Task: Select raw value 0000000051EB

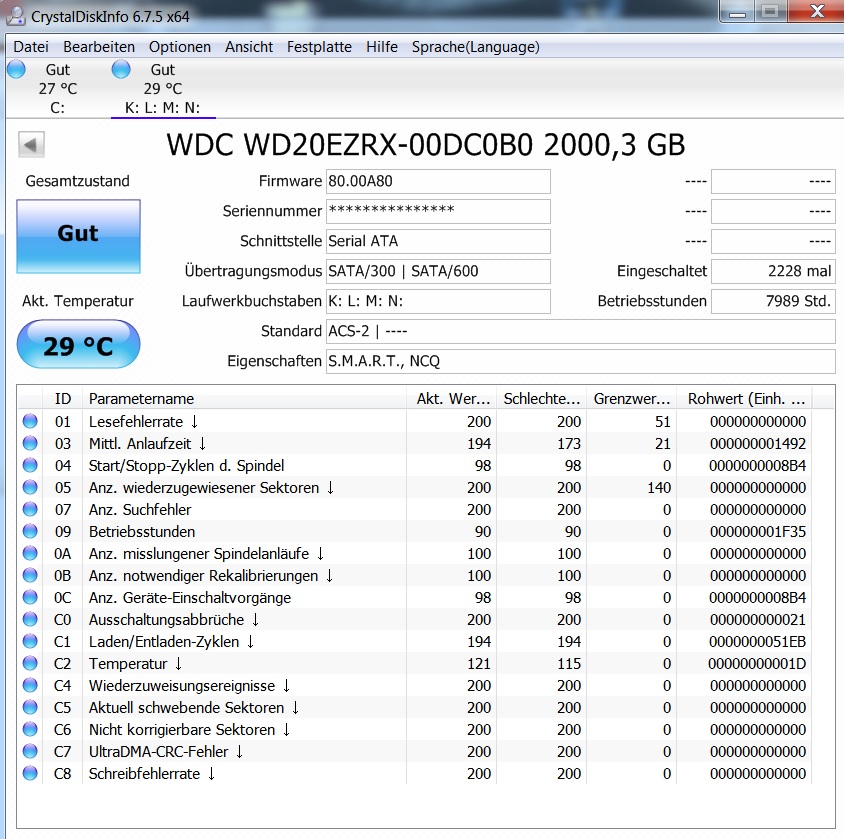Action: coord(758,641)
